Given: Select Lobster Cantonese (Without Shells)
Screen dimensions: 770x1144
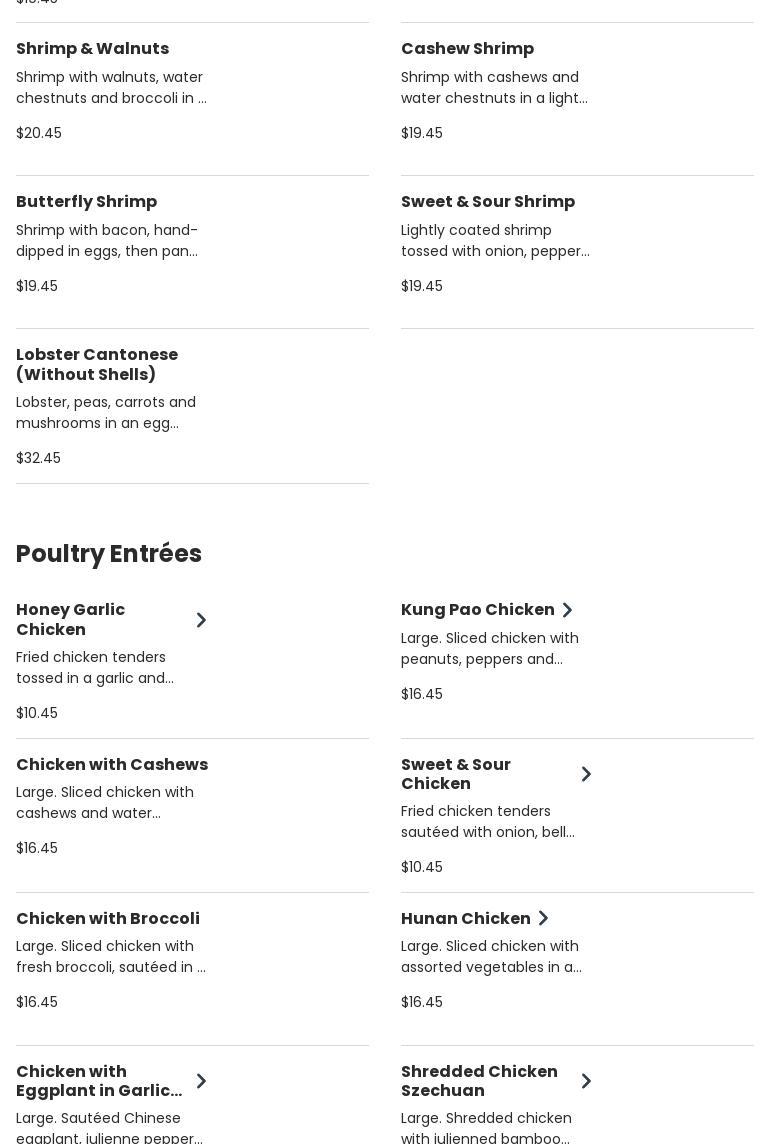Looking at the screenshot, I should (97, 364).
